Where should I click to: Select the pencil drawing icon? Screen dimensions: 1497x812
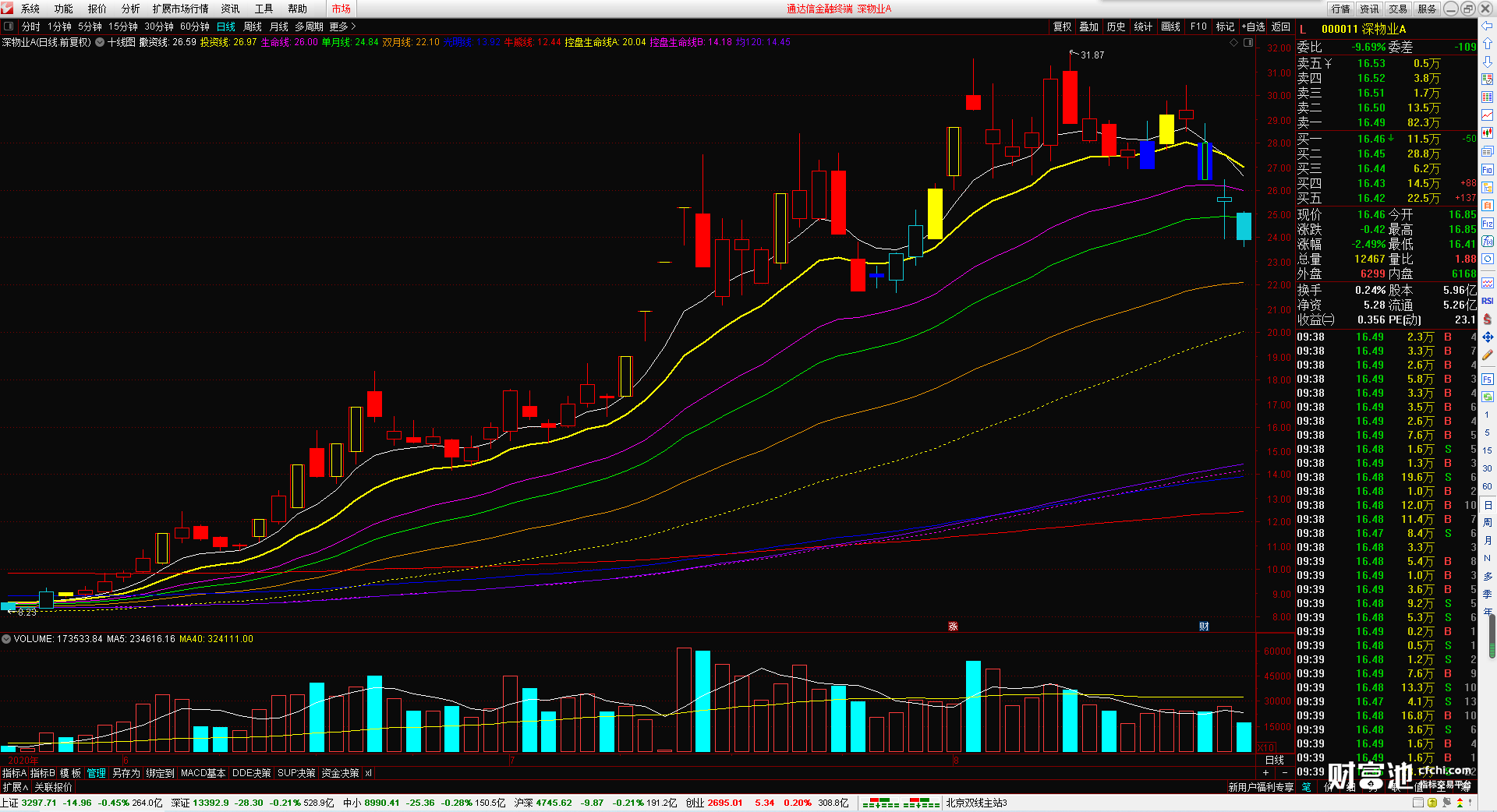(x=1487, y=355)
